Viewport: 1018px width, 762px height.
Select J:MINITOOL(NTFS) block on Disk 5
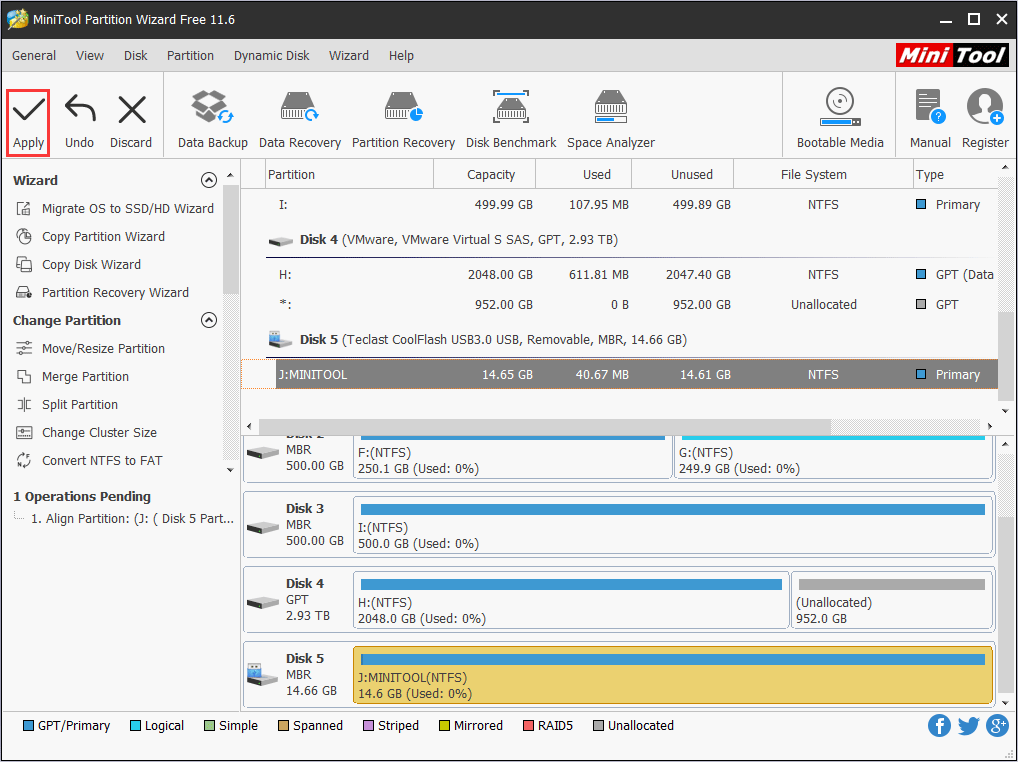(x=673, y=675)
